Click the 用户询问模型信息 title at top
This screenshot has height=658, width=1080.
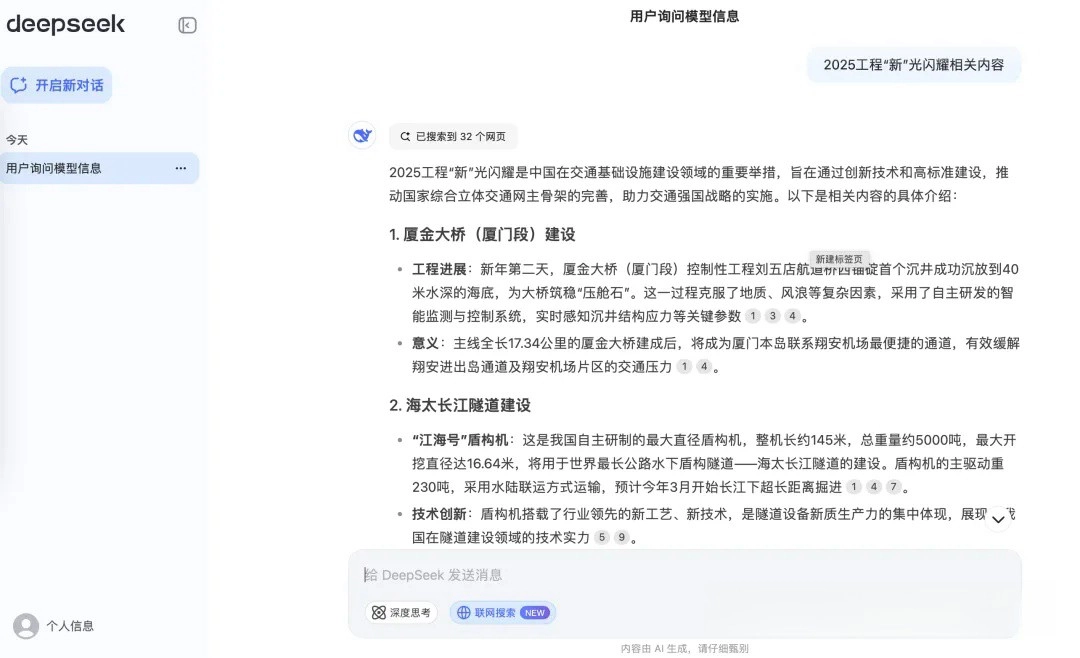[684, 16]
